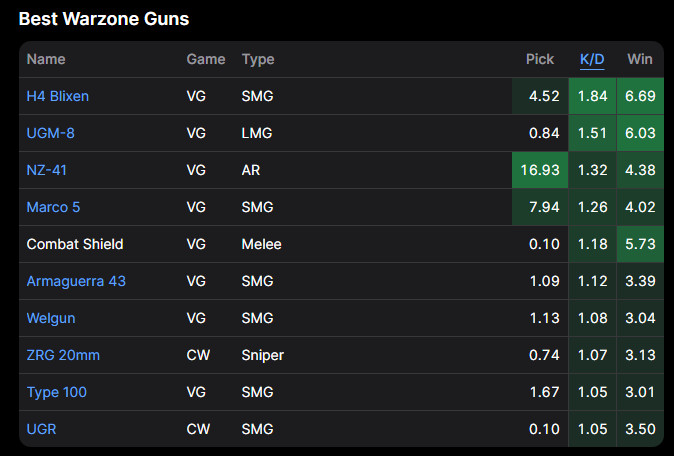Sort guns by Pick rate header
The width and height of the screenshot is (674, 456).
(539, 59)
